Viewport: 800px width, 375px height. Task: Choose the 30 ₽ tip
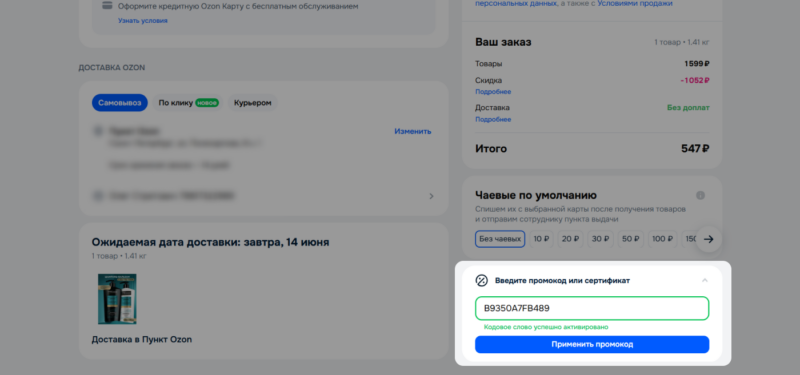[601, 239]
